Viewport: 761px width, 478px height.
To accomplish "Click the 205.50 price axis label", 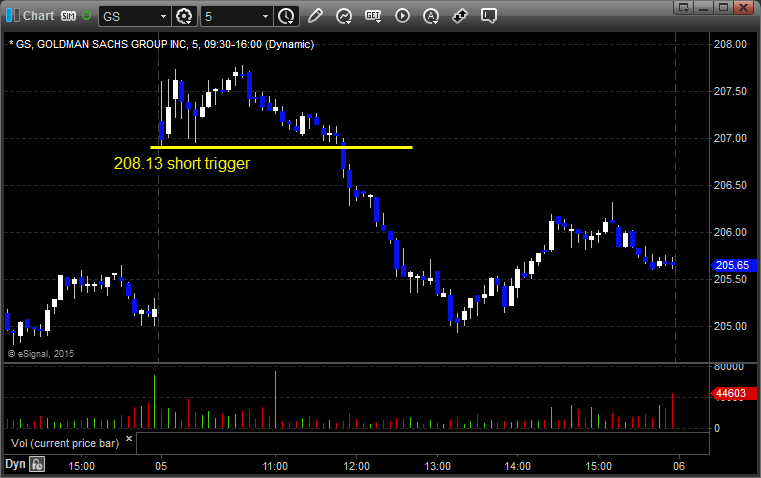I will (x=730, y=280).
